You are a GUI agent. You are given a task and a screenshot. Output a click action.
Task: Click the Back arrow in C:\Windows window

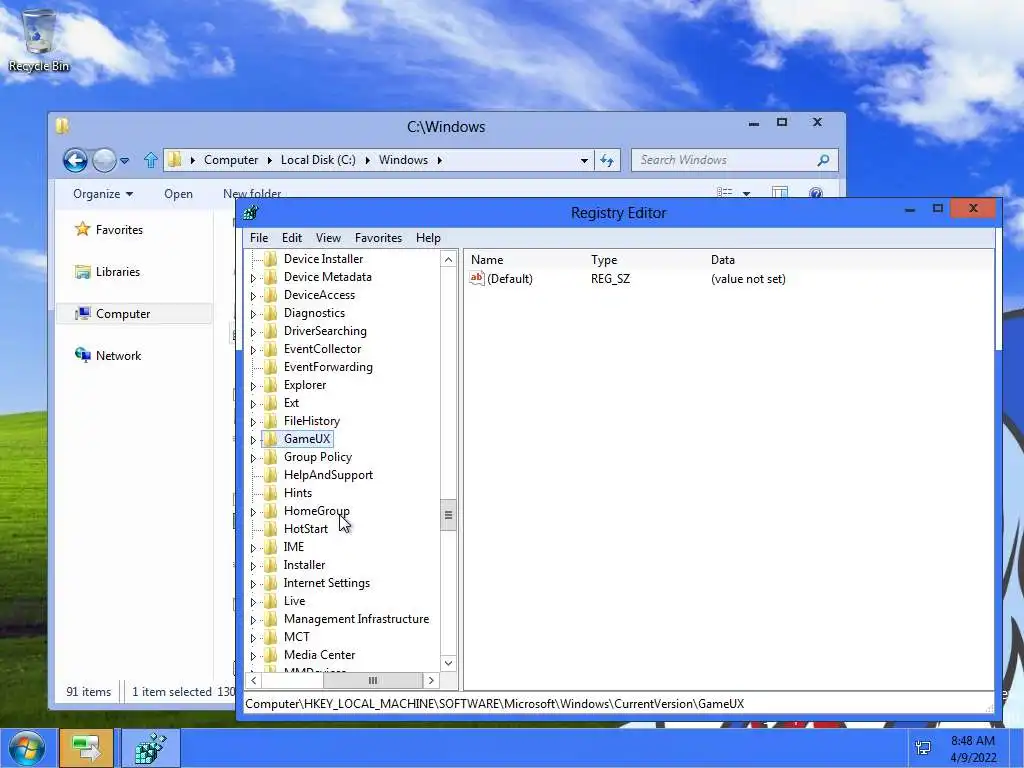pyautogui.click(x=75, y=160)
